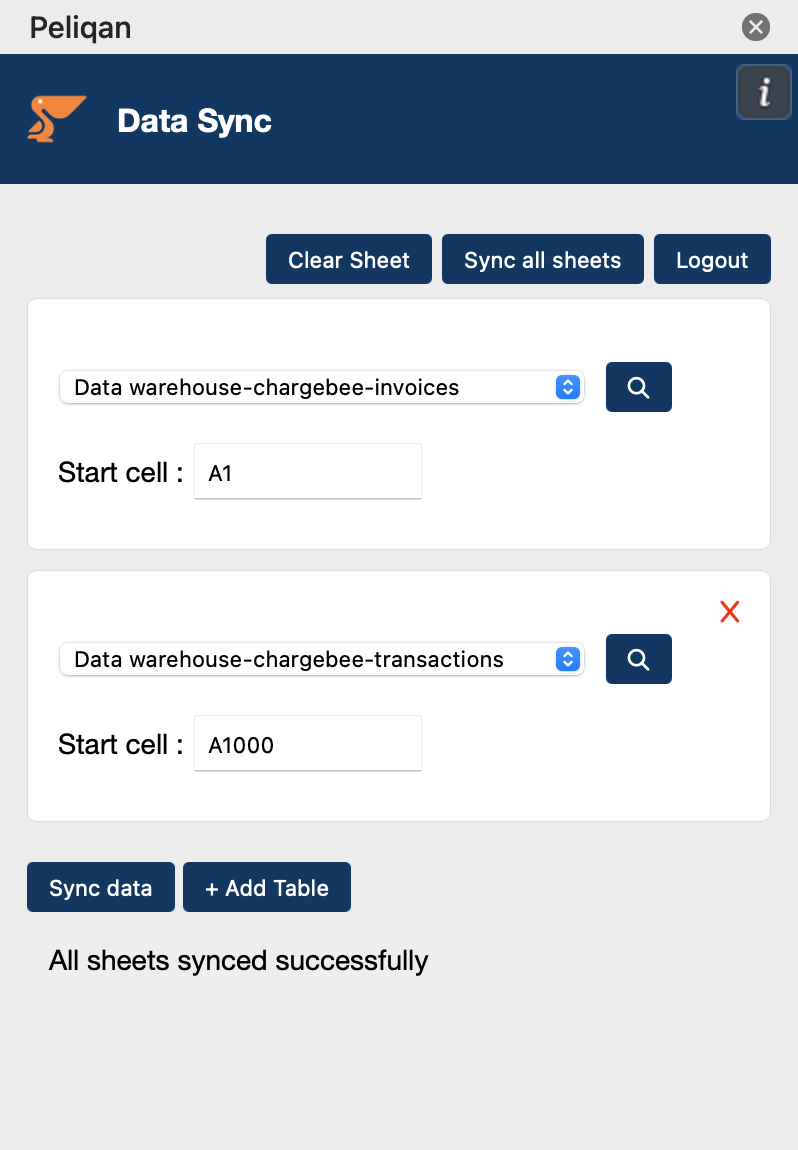Viewport: 798px width, 1150px height.
Task: Focus the start cell field containing A1
Action: (x=308, y=472)
